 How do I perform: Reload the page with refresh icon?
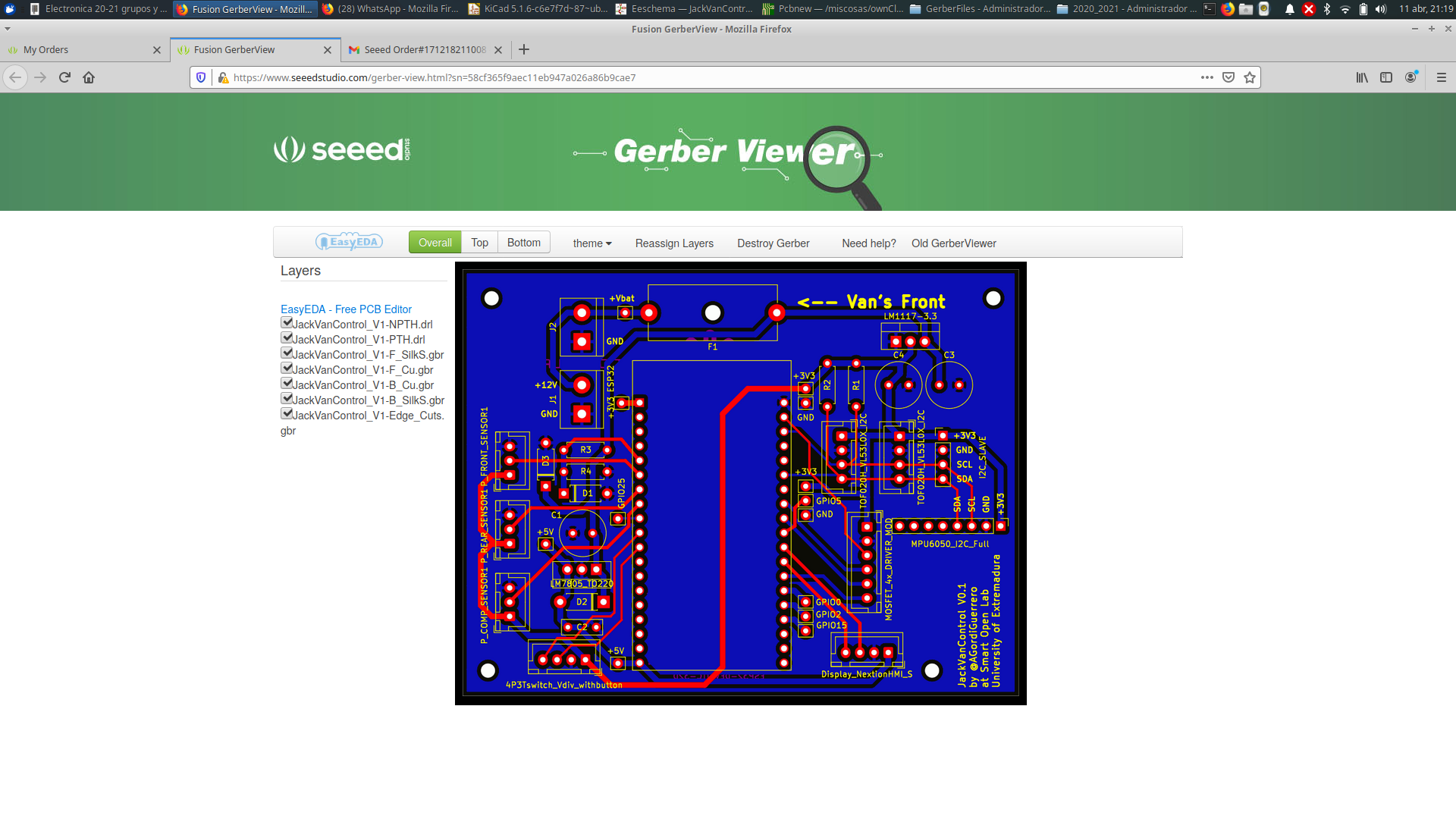[64, 77]
